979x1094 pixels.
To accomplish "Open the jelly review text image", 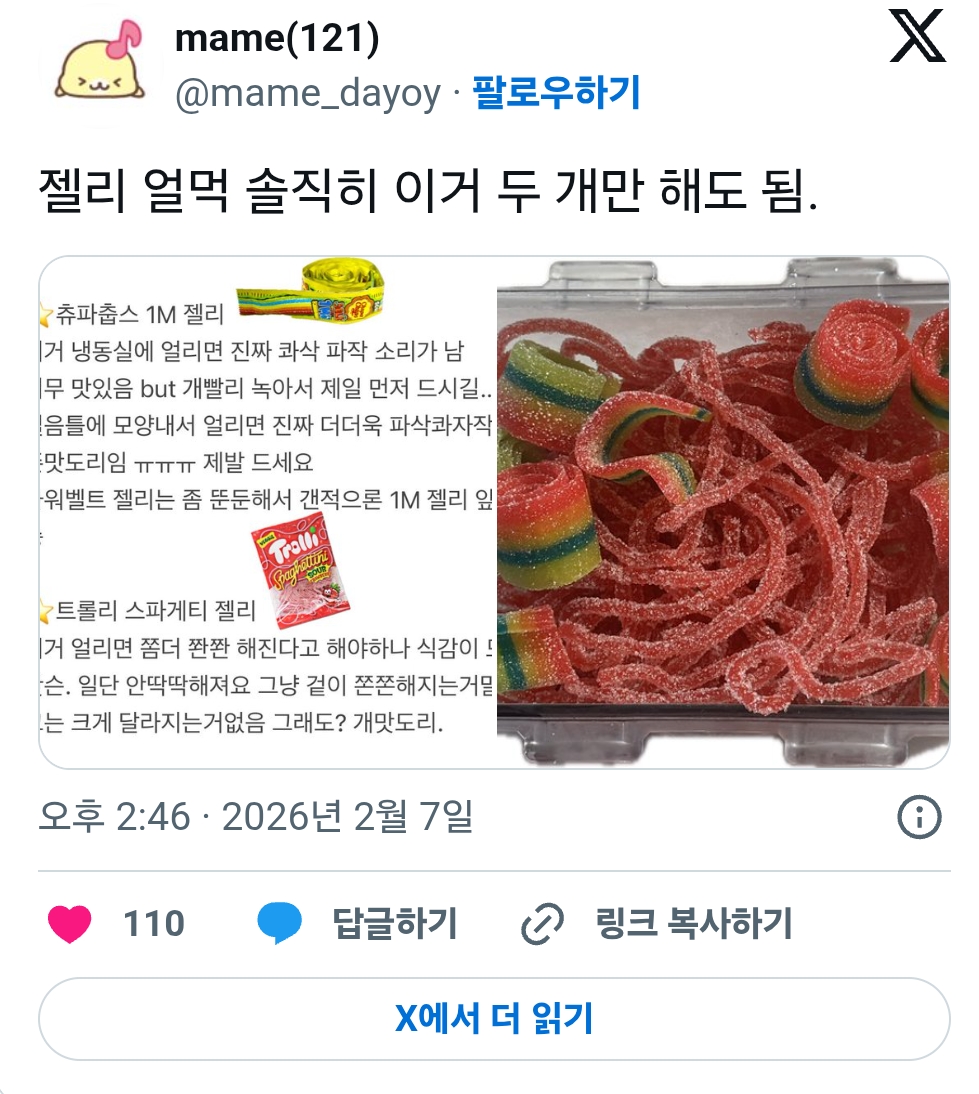I will 267,513.
